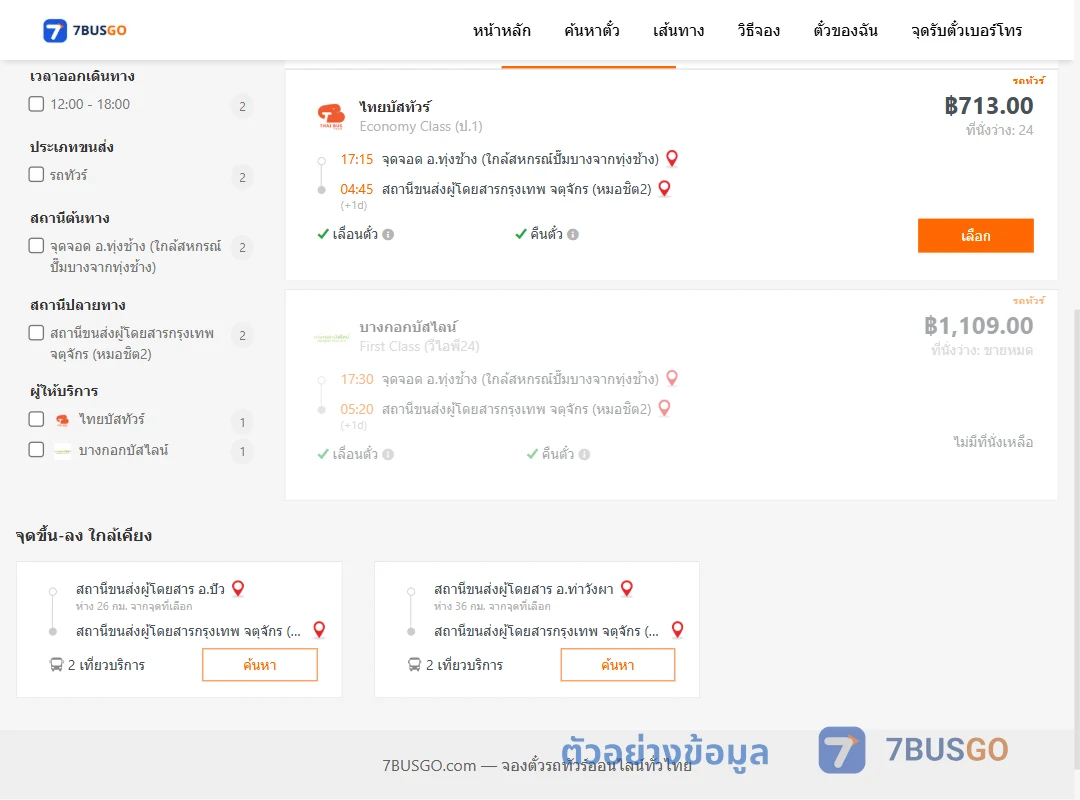
Task: Click info icon beside คืนตั๋ว on บางกอกบัสไลน์ trip
Action: pyautogui.click(x=584, y=454)
